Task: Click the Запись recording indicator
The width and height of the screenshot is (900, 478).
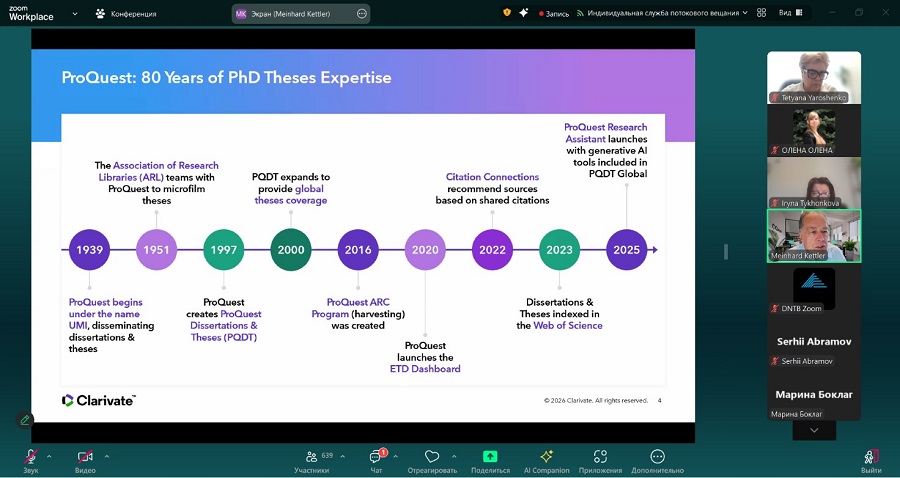Action: 554,13
